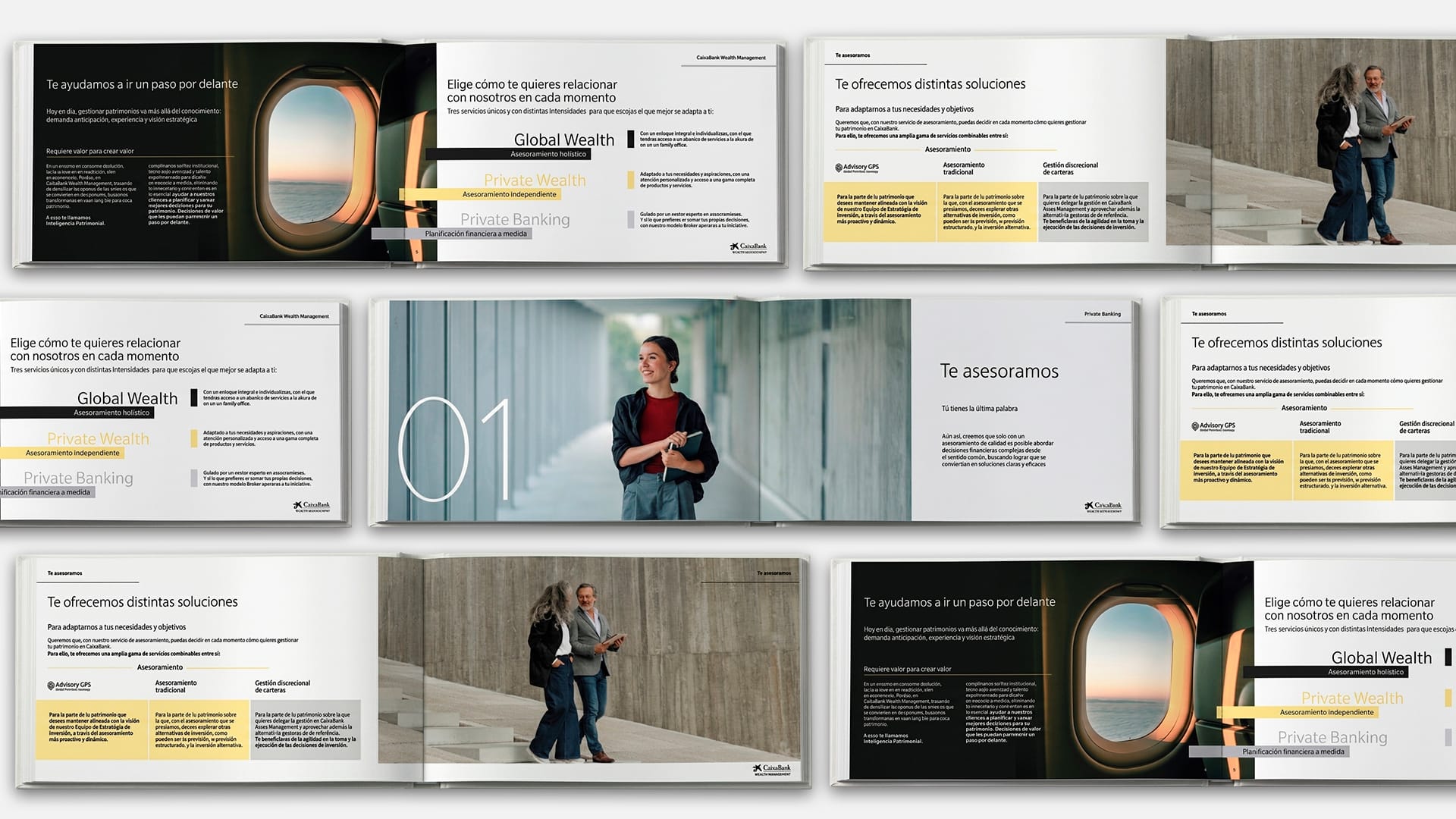Click the black square beside Global Wealth, top-left brochure
This screenshot has height=819, width=1456.
(x=631, y=139)
